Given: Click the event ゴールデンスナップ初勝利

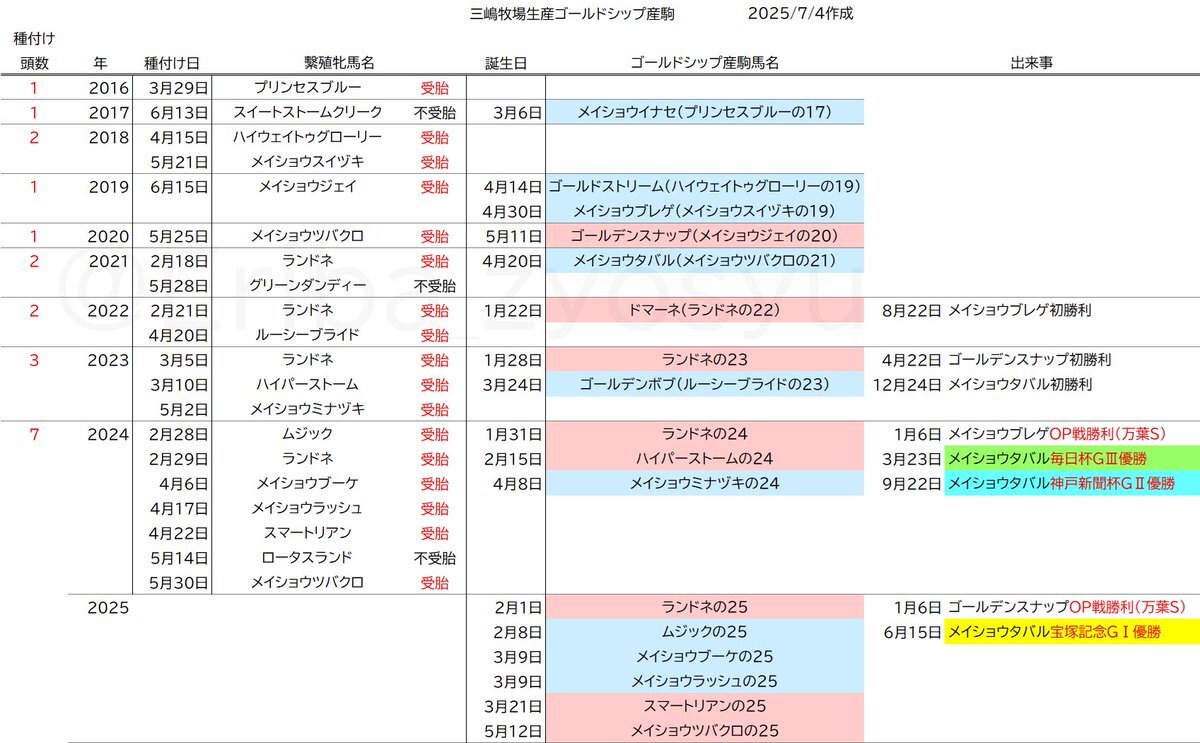Looking at the screenshot, I should tap(1029, 360).
